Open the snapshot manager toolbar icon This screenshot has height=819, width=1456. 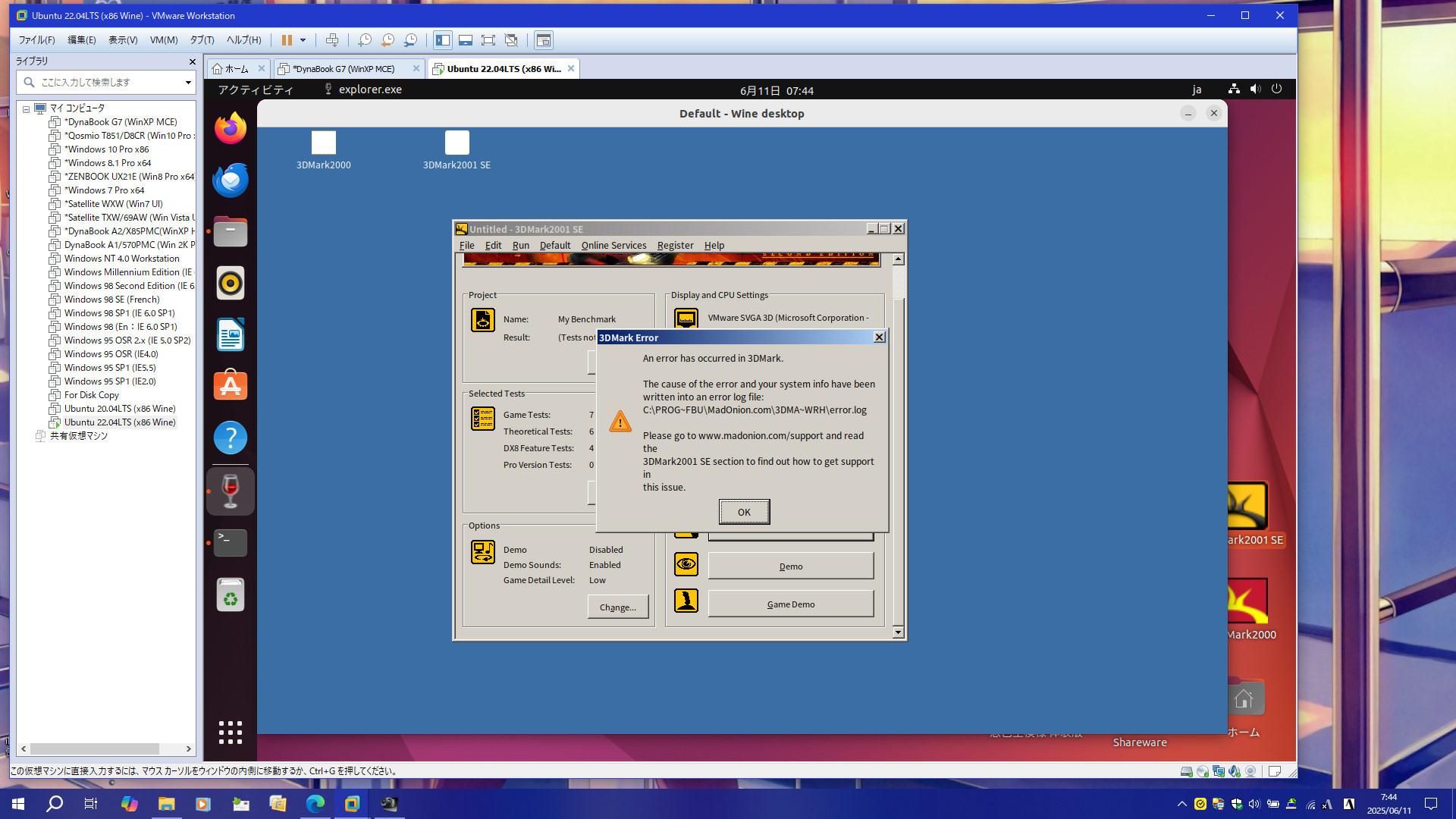pyautogui.click(x=410, y=40)
